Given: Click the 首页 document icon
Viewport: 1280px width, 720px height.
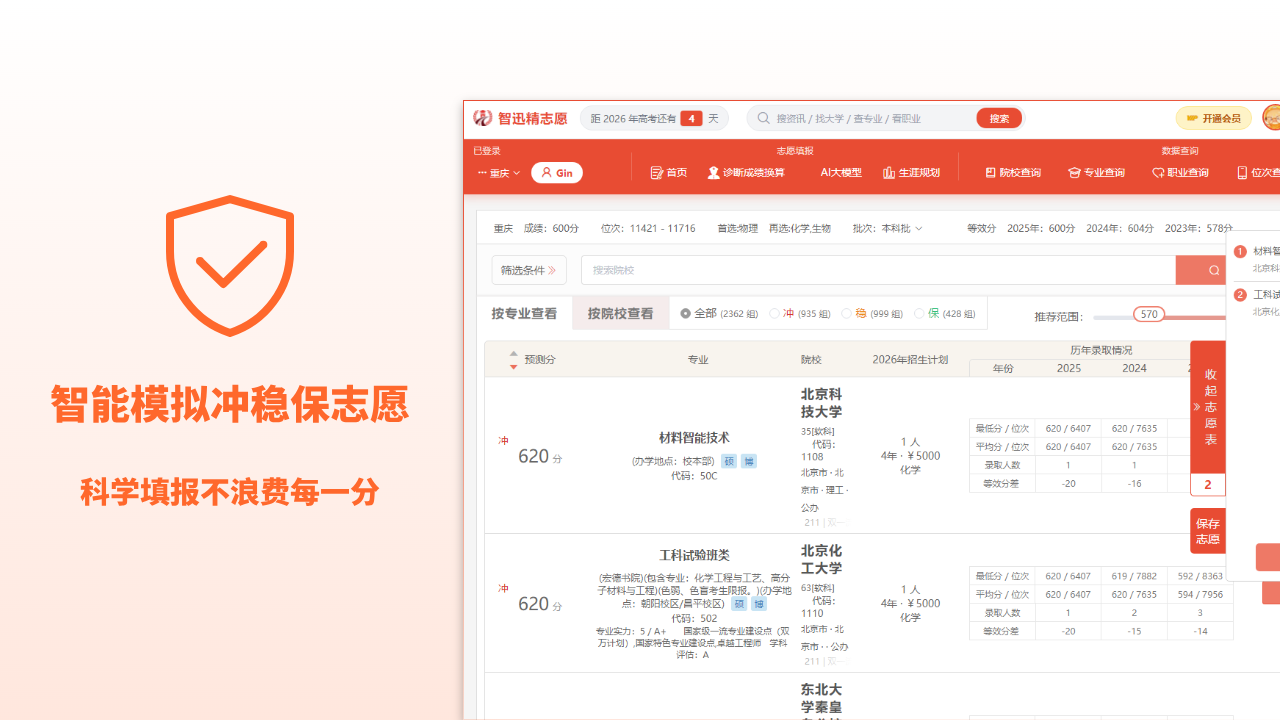Looking at the screenshot, I should click(657, 173).
